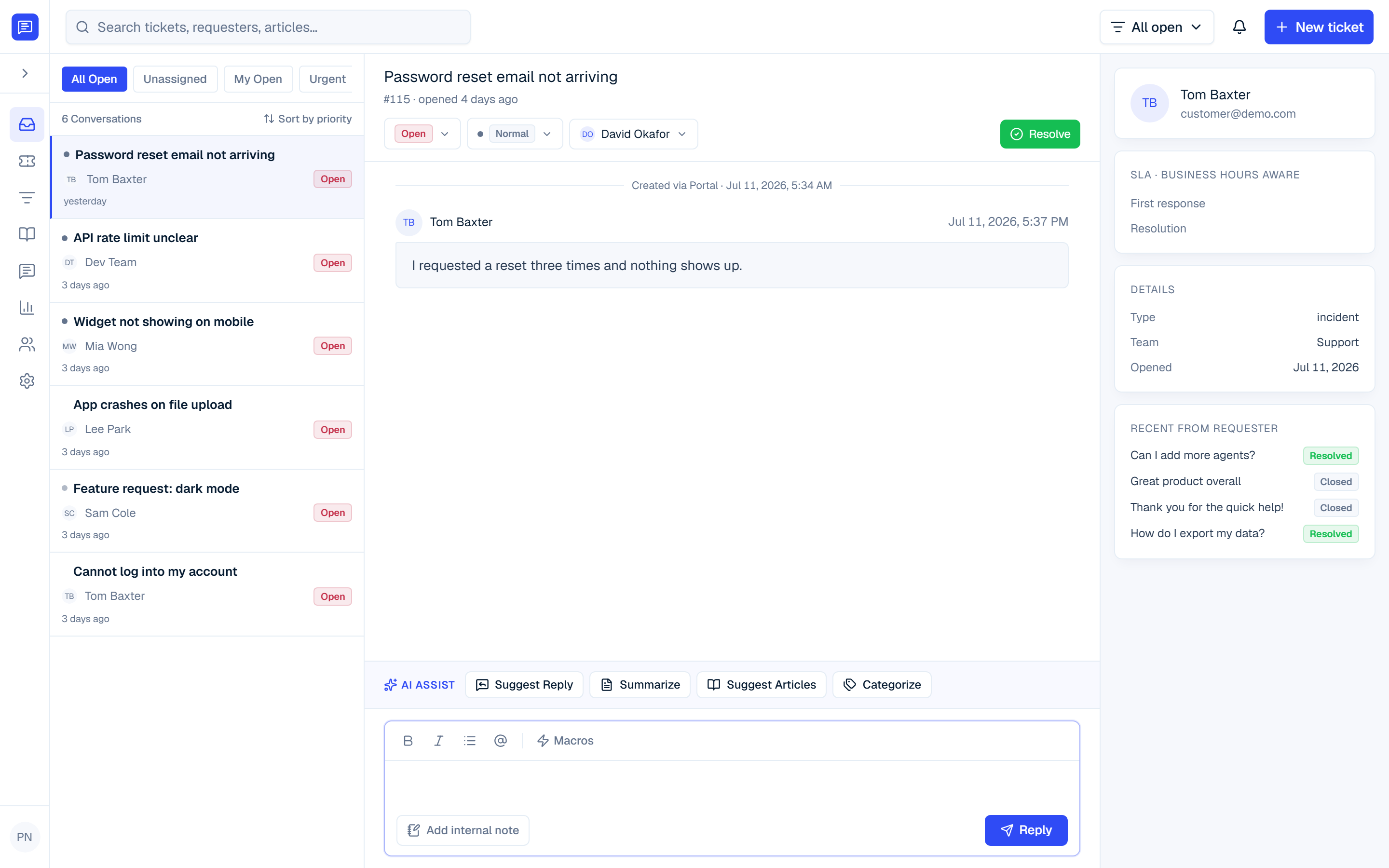Viewport: 1389px width, 868px height.
Task: Click the AI Assist sparkle icon
Action: (x=391, y=684)
